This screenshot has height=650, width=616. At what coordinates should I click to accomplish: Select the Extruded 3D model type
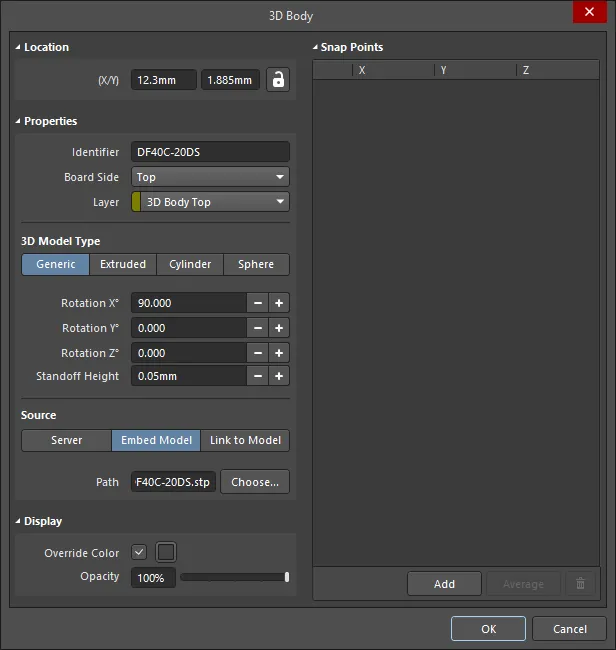point(123,264)
